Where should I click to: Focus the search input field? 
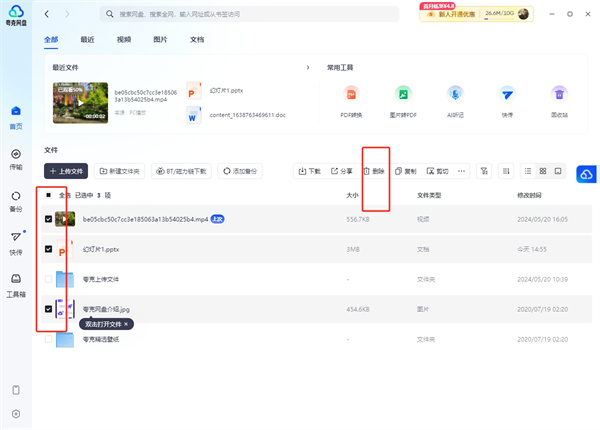[x=249, y=14]
